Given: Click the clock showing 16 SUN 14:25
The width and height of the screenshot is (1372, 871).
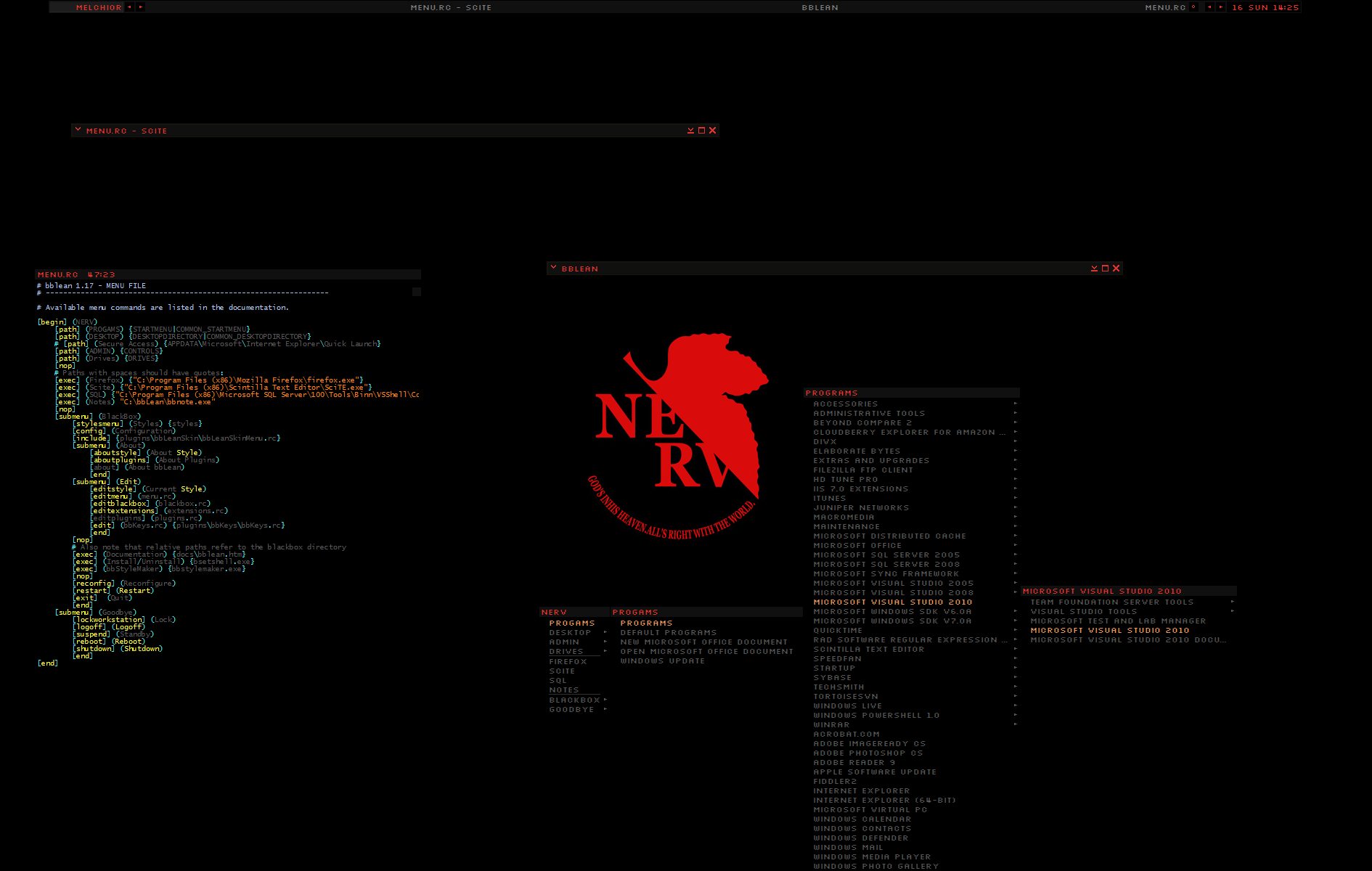Looking at the screenshot, I should [x=1265, y=7].
